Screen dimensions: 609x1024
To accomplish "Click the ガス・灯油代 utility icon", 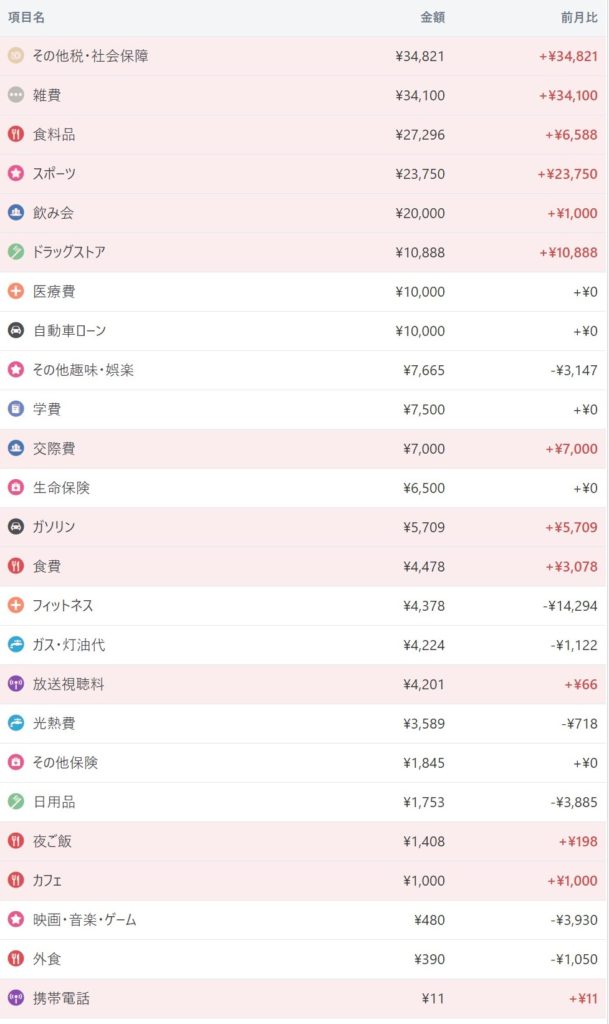I will click(x=16, y=645).
